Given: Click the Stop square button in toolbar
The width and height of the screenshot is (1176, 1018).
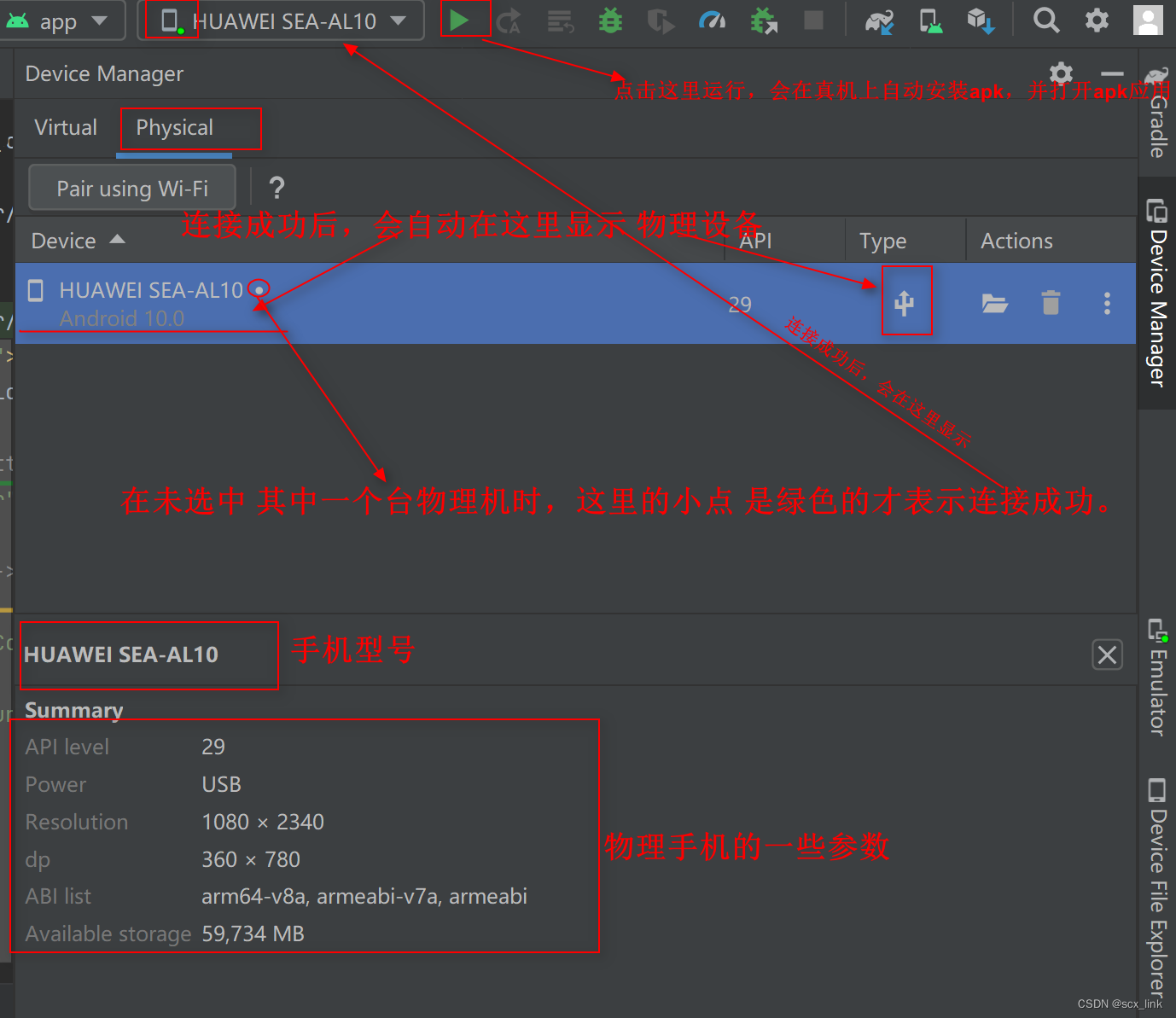Looking at the screenshot, I should pos(814,20).
